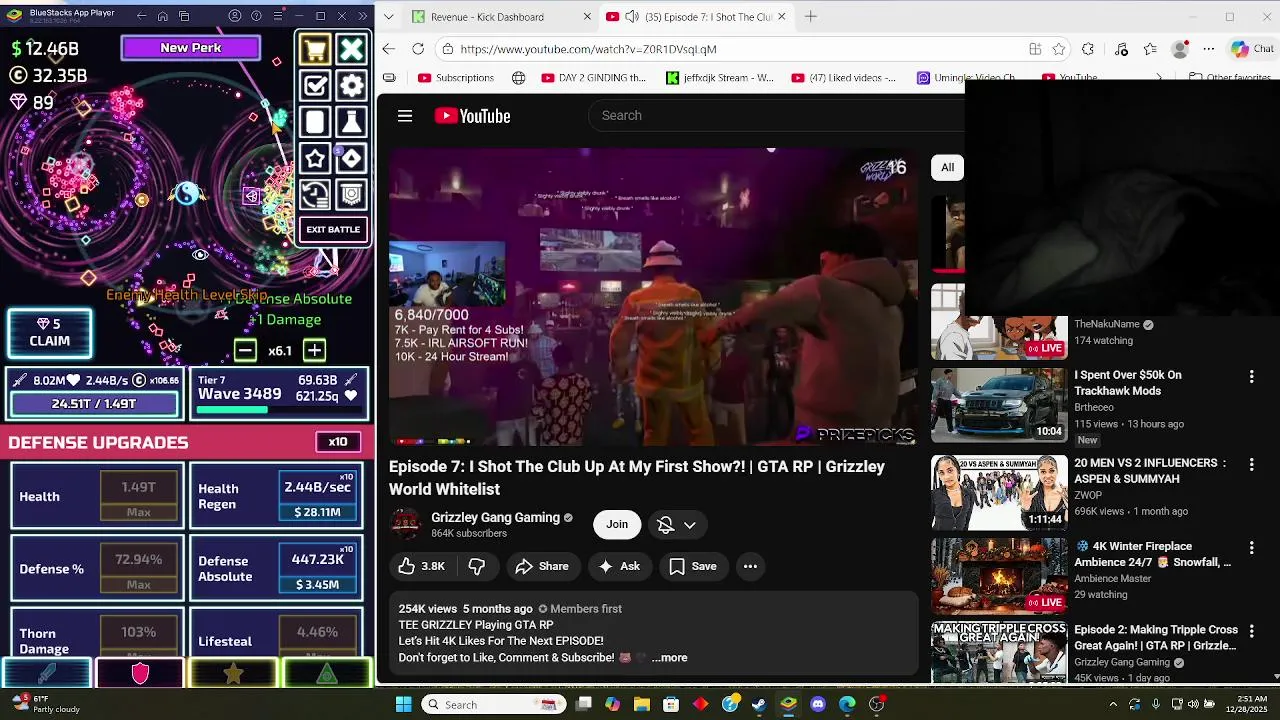Open browser settings and more menu
Screen dimensions: 1280x720
point(1209,49)
